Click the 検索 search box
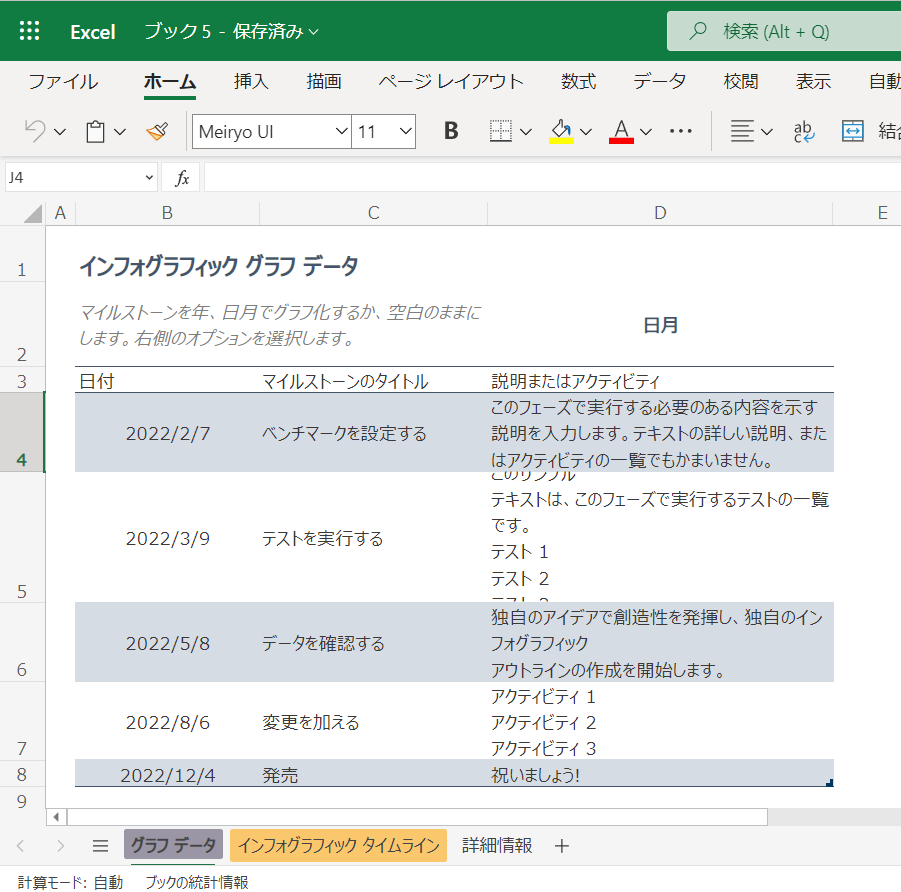901x892 pixels. tap(784, 31)
